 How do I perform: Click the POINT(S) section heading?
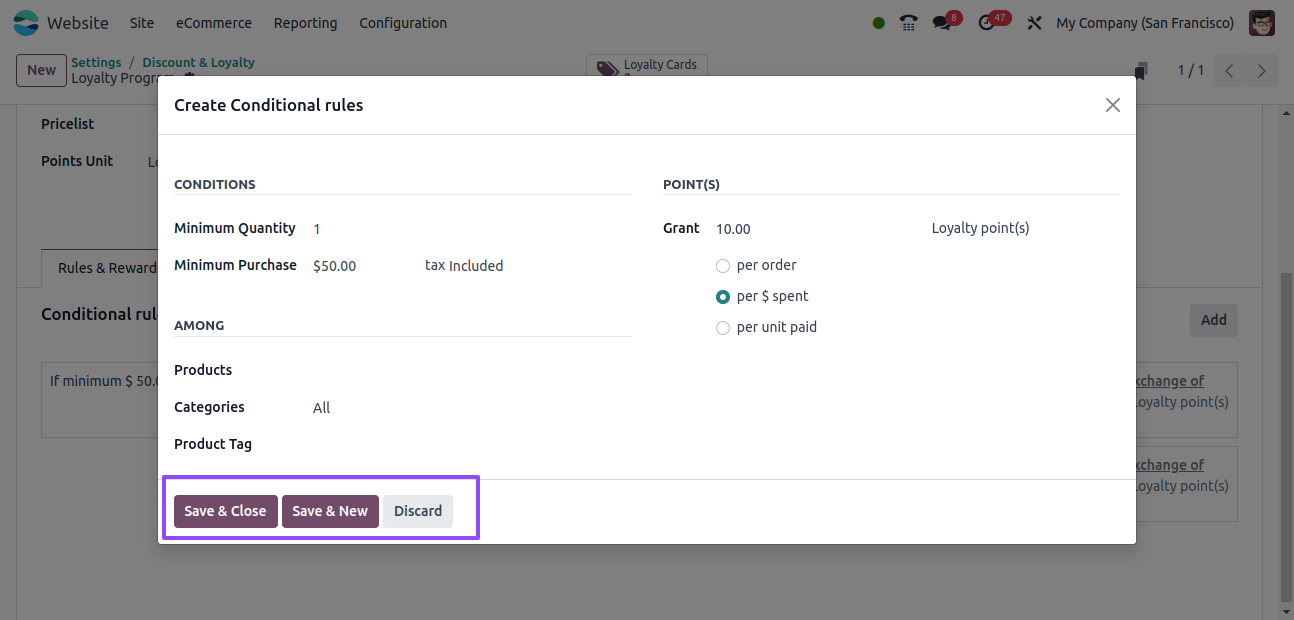(691, 184)
